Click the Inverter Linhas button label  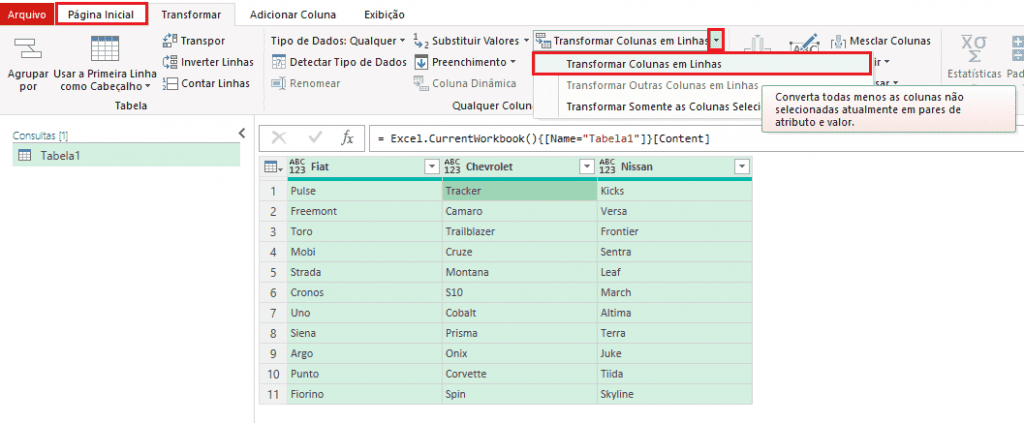[217, 62]
